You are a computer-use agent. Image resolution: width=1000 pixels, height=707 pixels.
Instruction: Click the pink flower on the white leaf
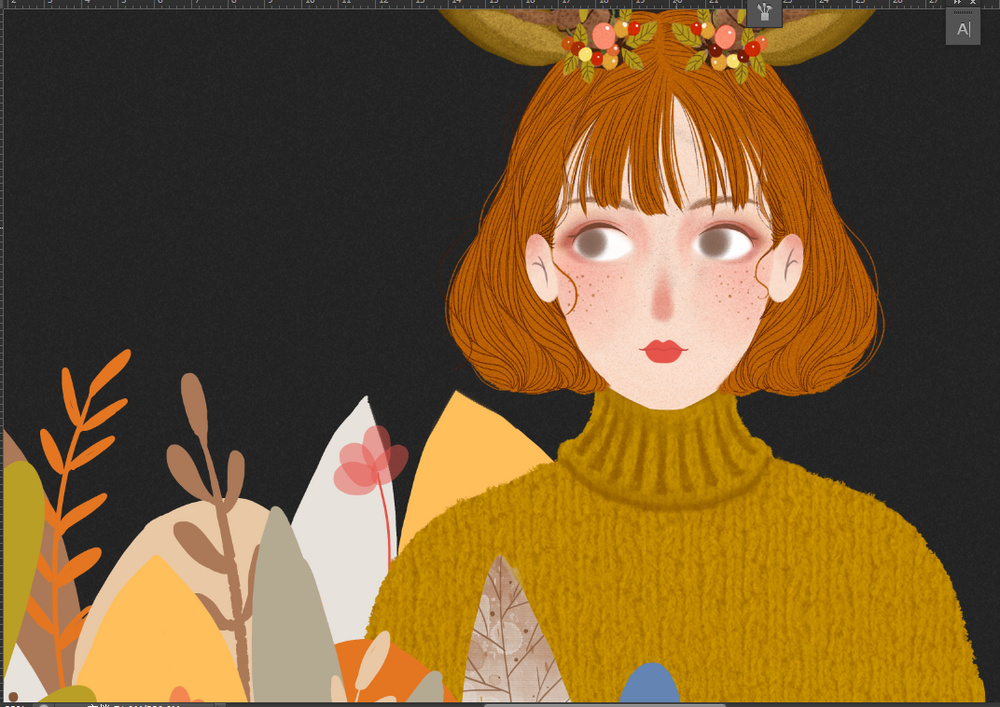(x=371, y=460)
